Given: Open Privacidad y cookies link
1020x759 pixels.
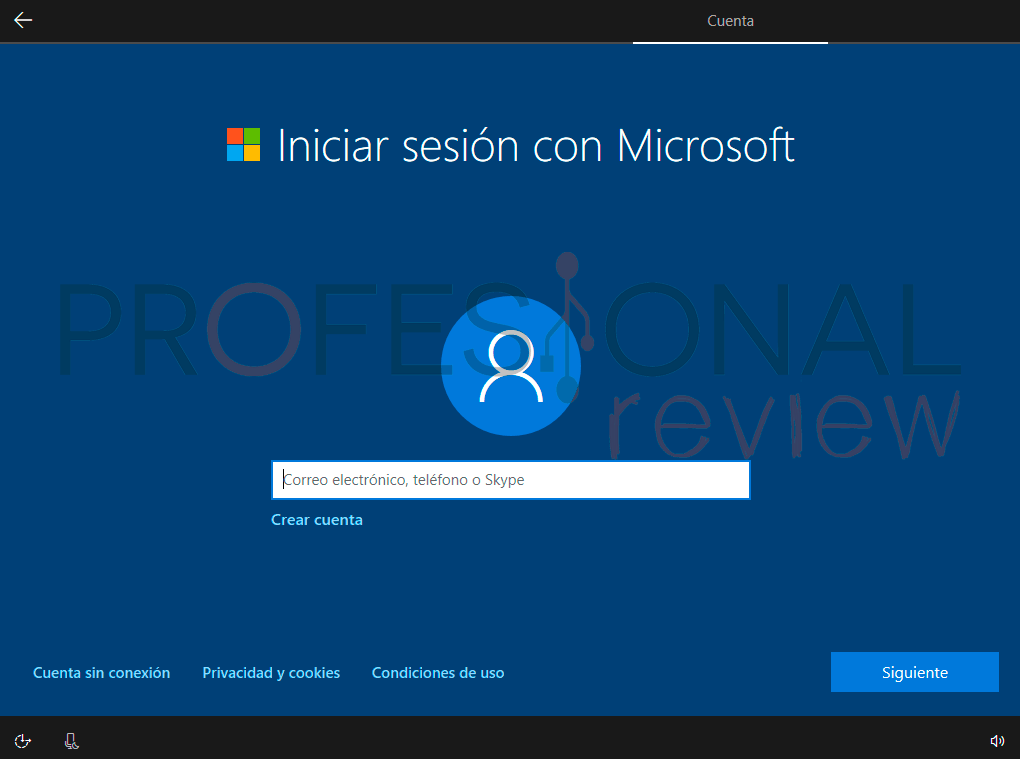Looking at the screenshot, I should click(x=271, y=673).
